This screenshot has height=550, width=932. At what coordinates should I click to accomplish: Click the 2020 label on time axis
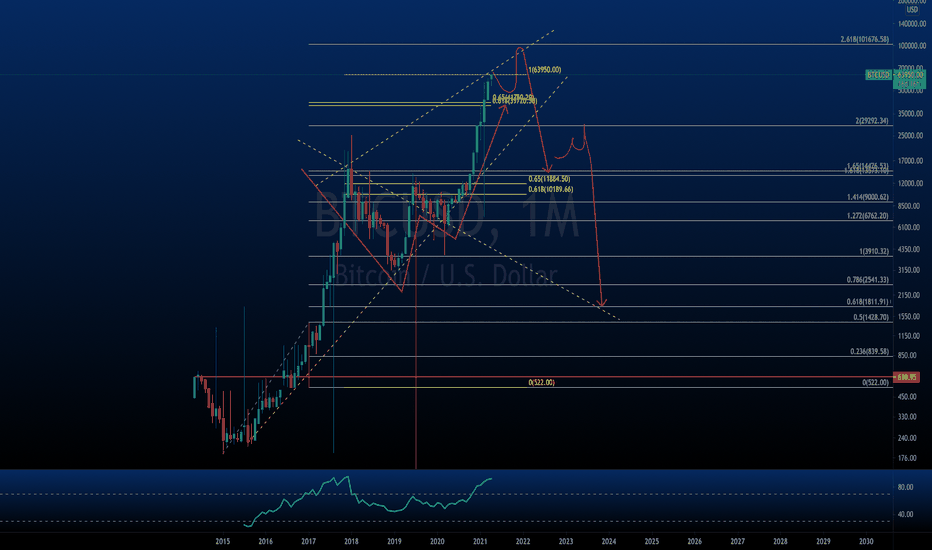coord(437,541)
